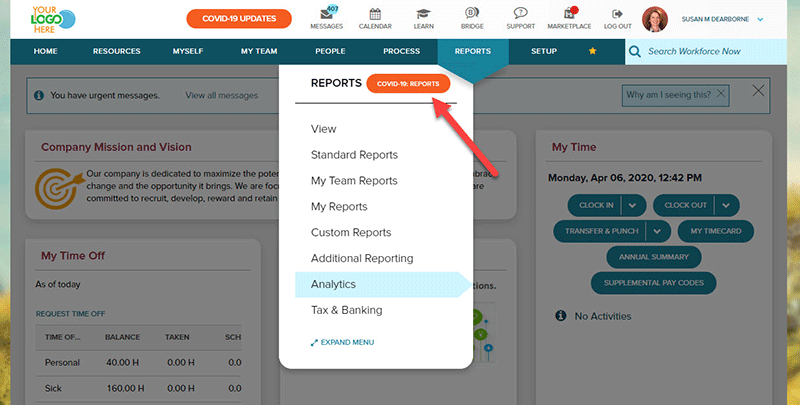Image resolution: width=800 pixels, height=405 pixels.
Task: Open the Calendar icon
Action: click(x=375, y=15)
